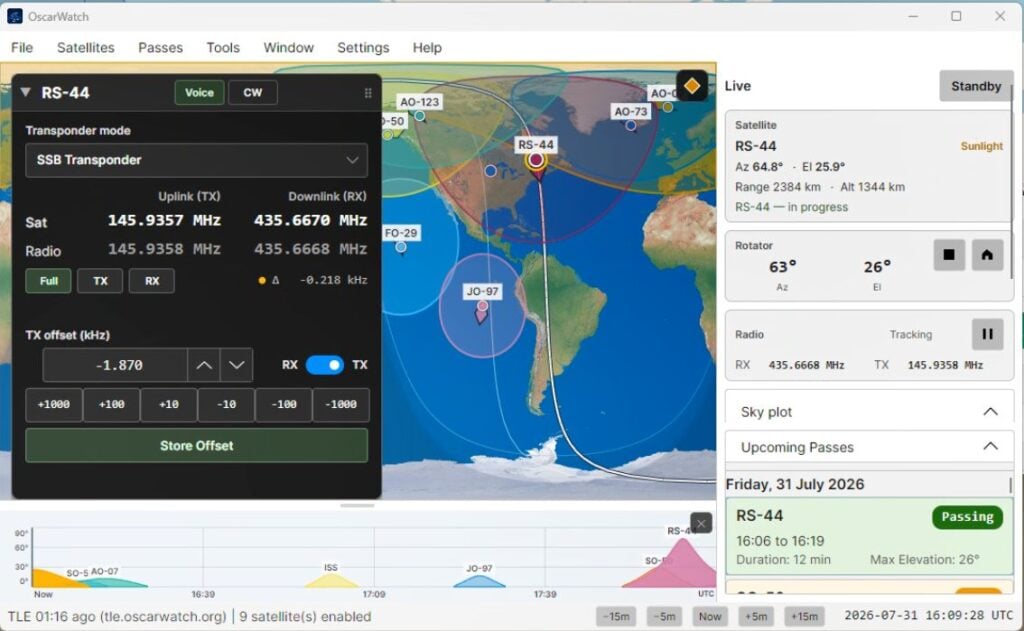
Task: Select RS-44 satellite marker on map
Action: [x=536, y=160]
